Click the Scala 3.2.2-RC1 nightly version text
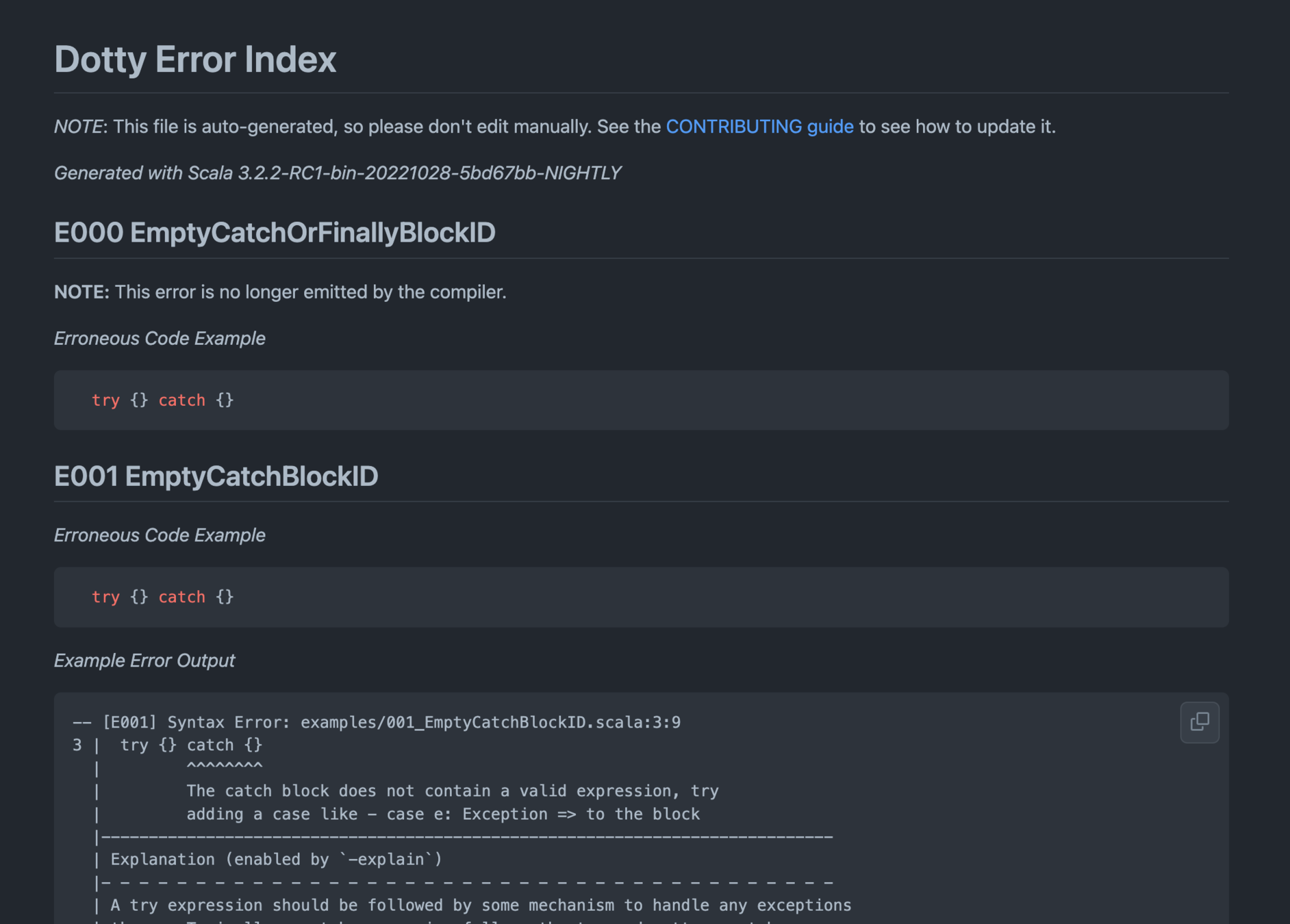 pyautogui.click(x=338, y=173)
